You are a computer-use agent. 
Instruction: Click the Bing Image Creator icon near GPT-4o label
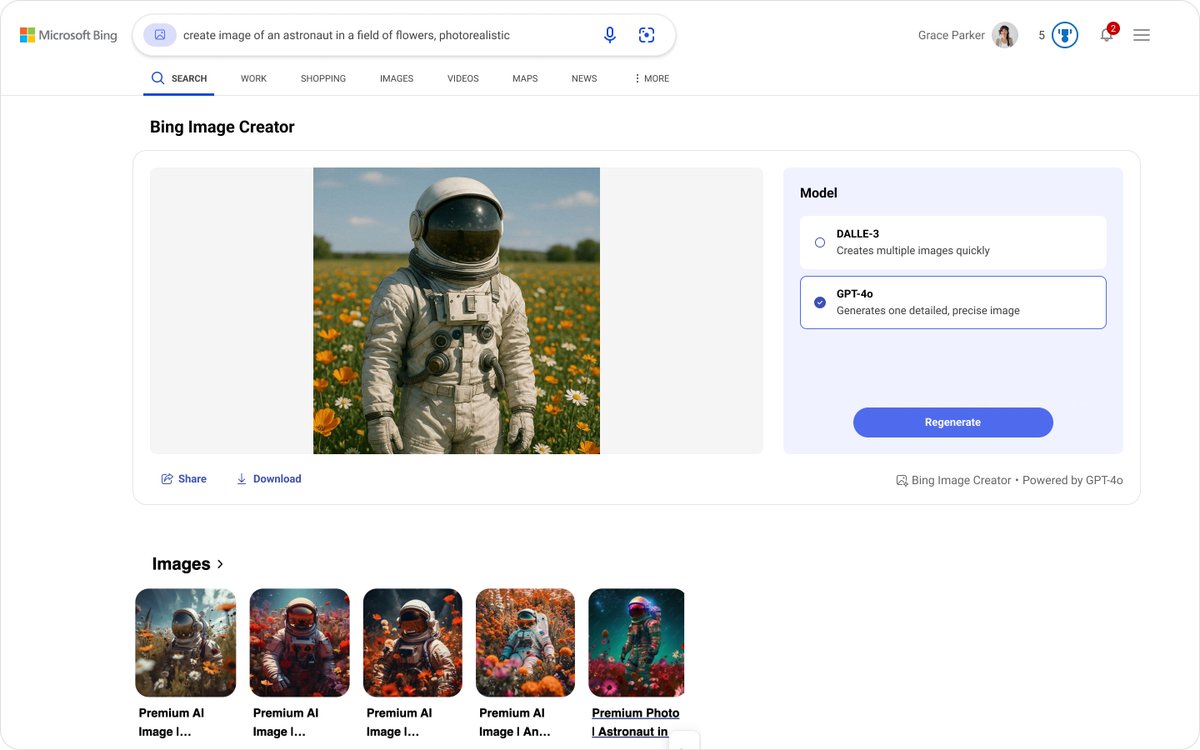coord(901,480)
